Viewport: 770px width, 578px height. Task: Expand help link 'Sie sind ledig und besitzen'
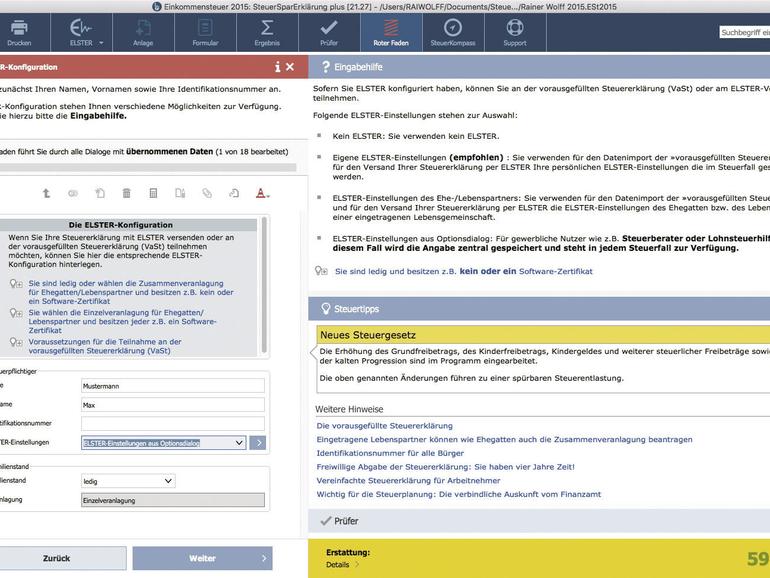(464, 271)
